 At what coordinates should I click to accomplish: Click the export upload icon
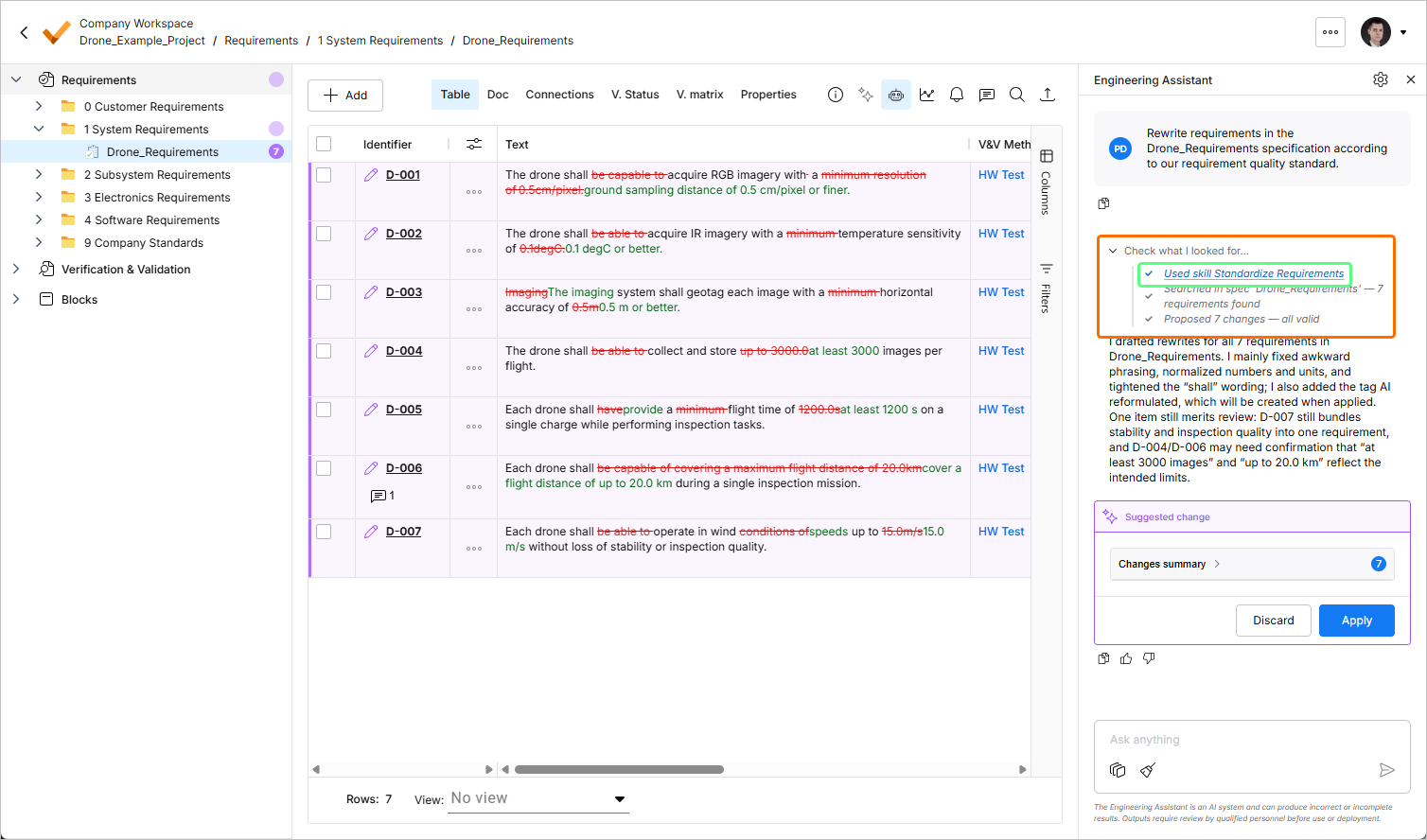click(1048, 95)
